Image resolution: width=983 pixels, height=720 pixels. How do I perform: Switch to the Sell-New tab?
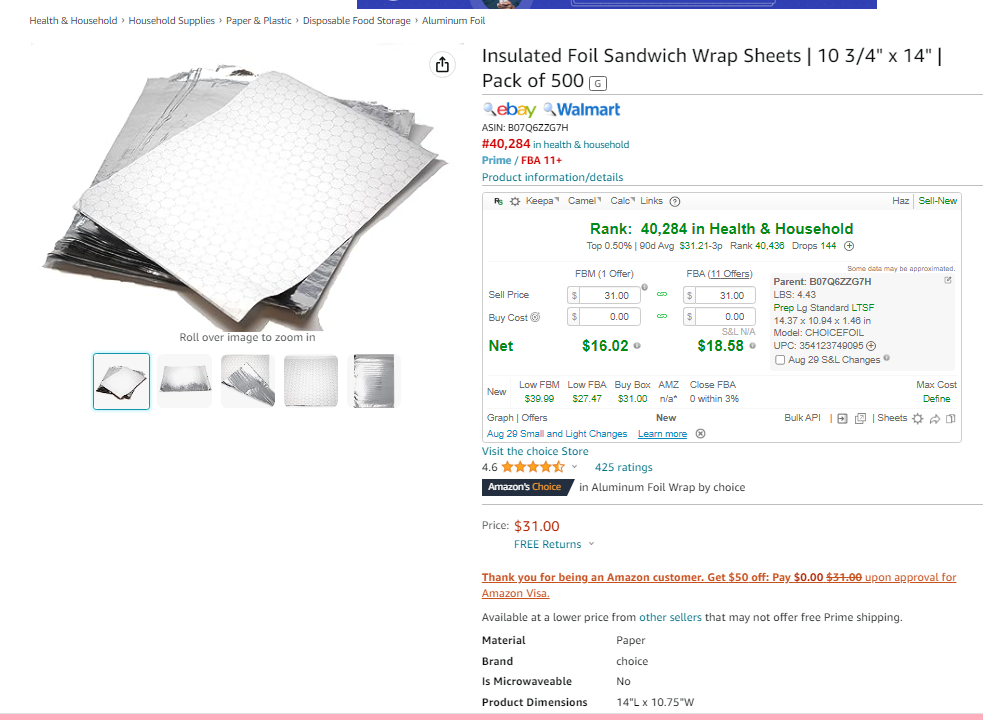point(937,201)
